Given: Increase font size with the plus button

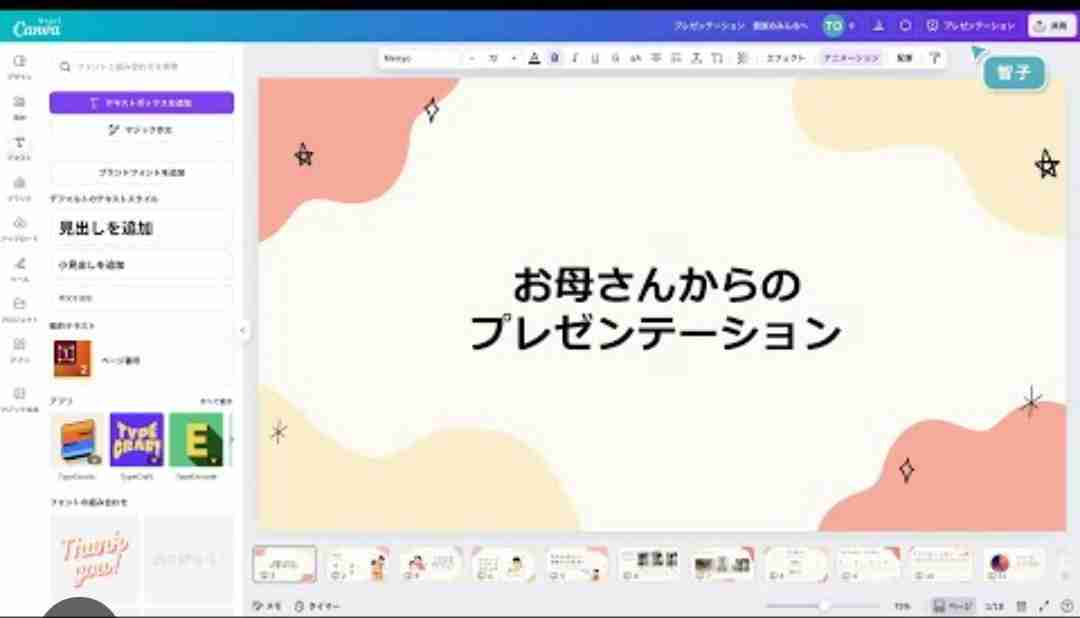Looking at the screenshot, I should tap(514, 59).
